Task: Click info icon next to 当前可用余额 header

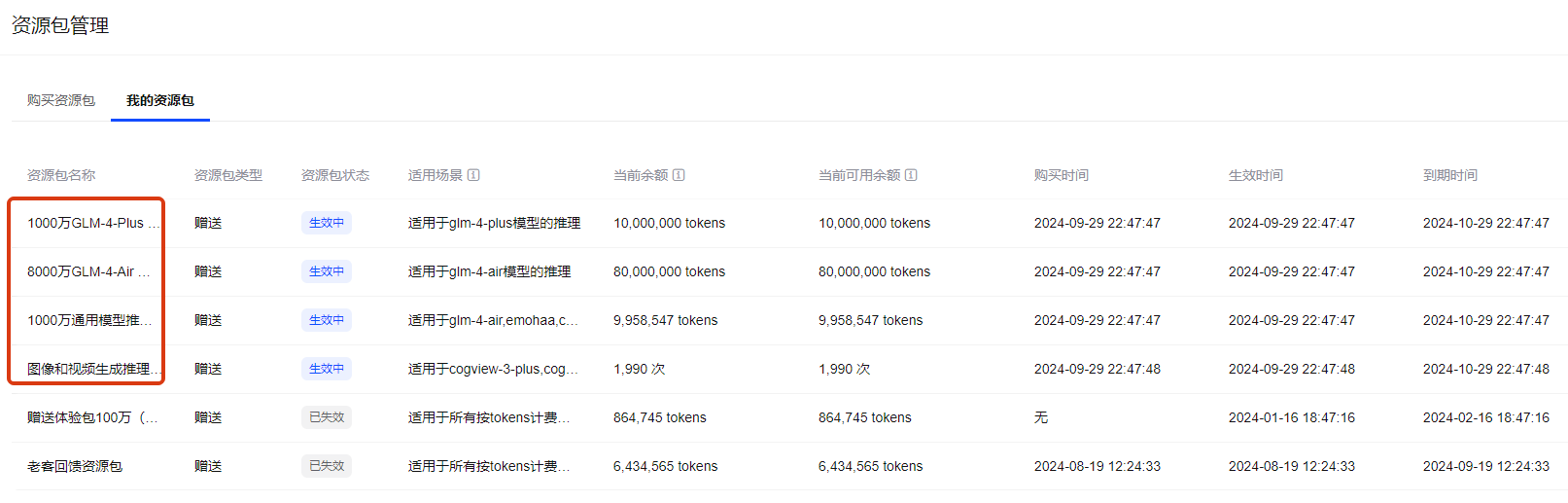Action: click(x=911, y=175)
